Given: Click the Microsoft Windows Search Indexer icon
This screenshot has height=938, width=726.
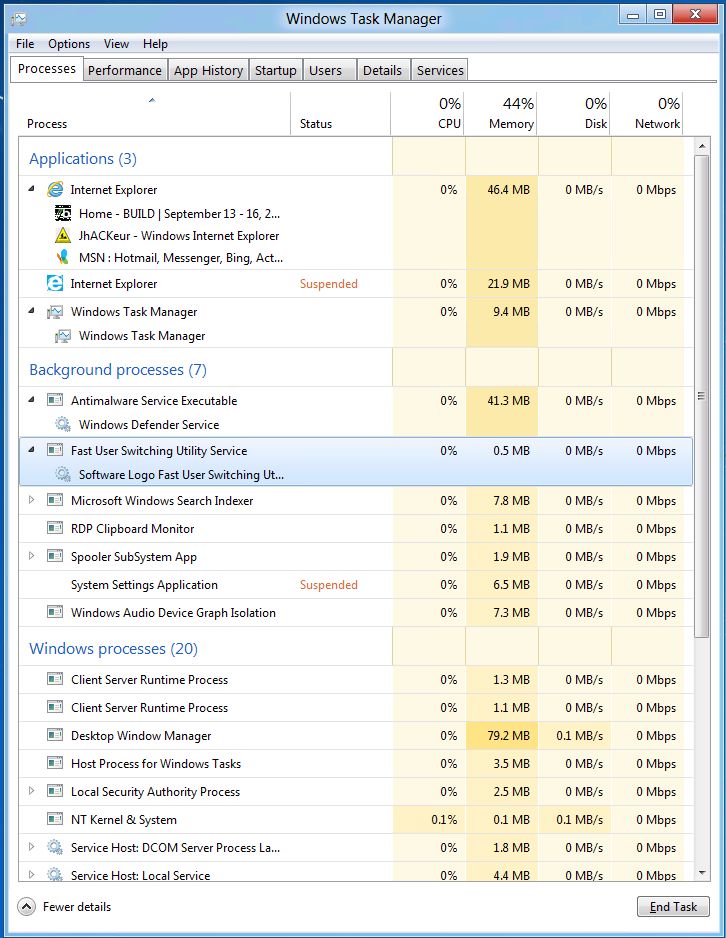Looking at the screenshot, I should point(55,500).
